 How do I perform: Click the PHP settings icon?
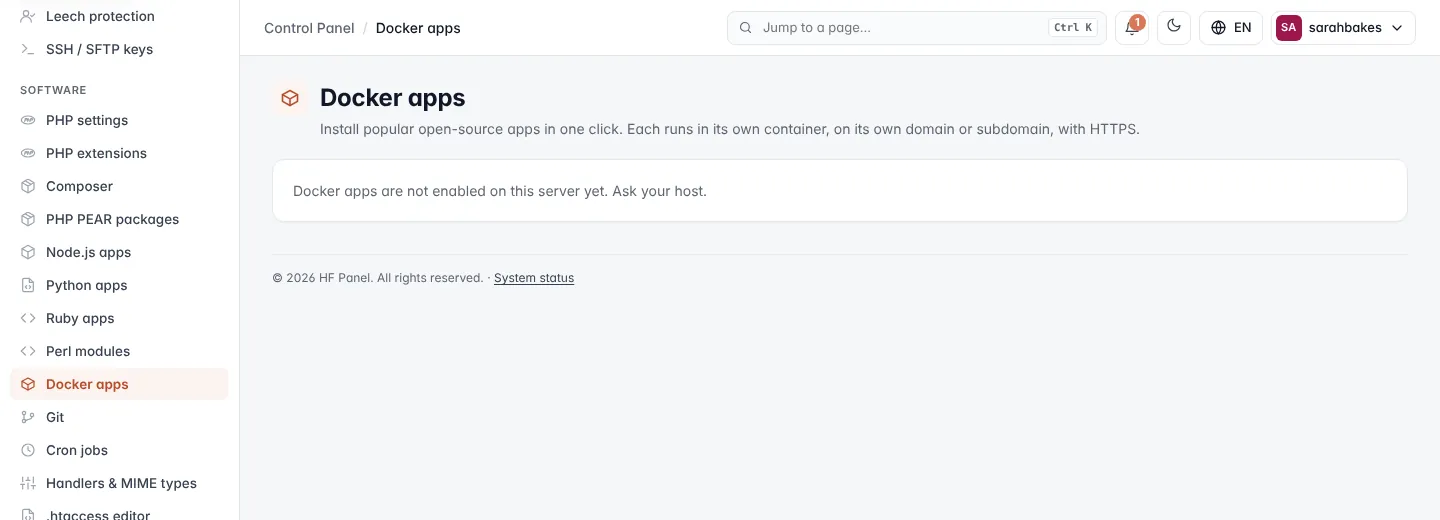28,120
